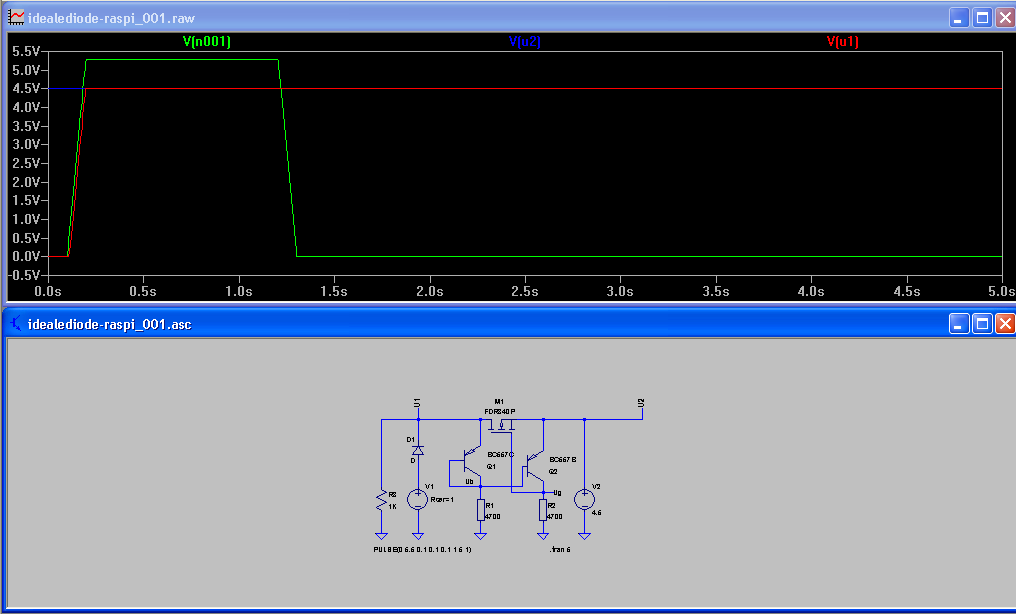
Task: Click the ground symbol under R1
Action: 480,536
